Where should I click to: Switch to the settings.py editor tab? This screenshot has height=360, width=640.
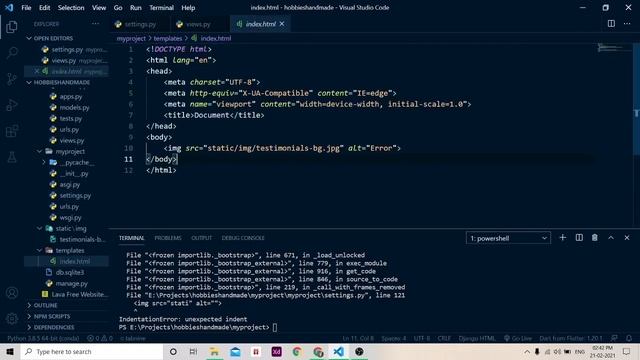(140, 24)
